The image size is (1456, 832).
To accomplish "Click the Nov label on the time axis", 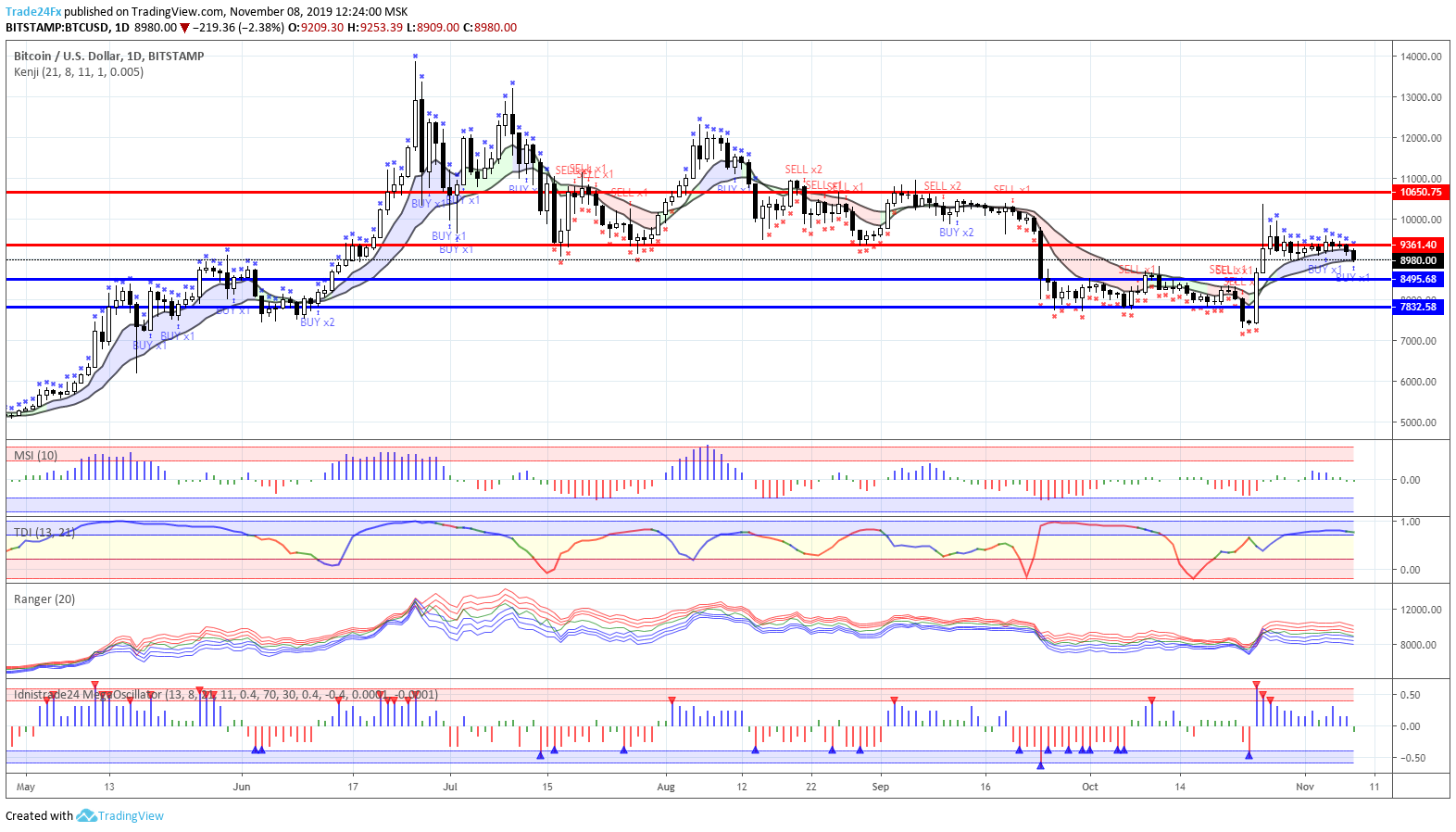I will [1305, 787].
